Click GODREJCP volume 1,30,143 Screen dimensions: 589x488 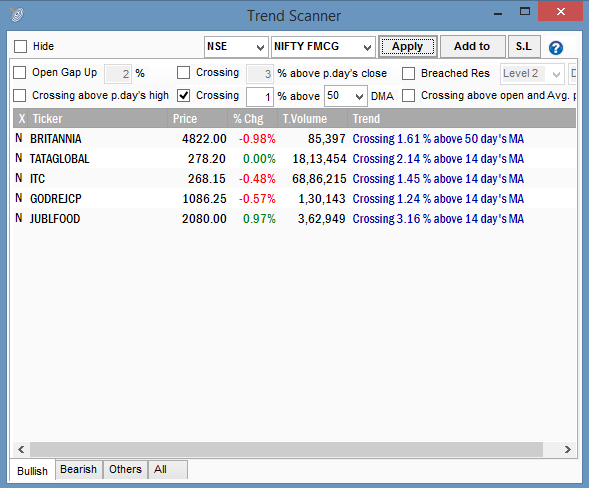point(322,198)
